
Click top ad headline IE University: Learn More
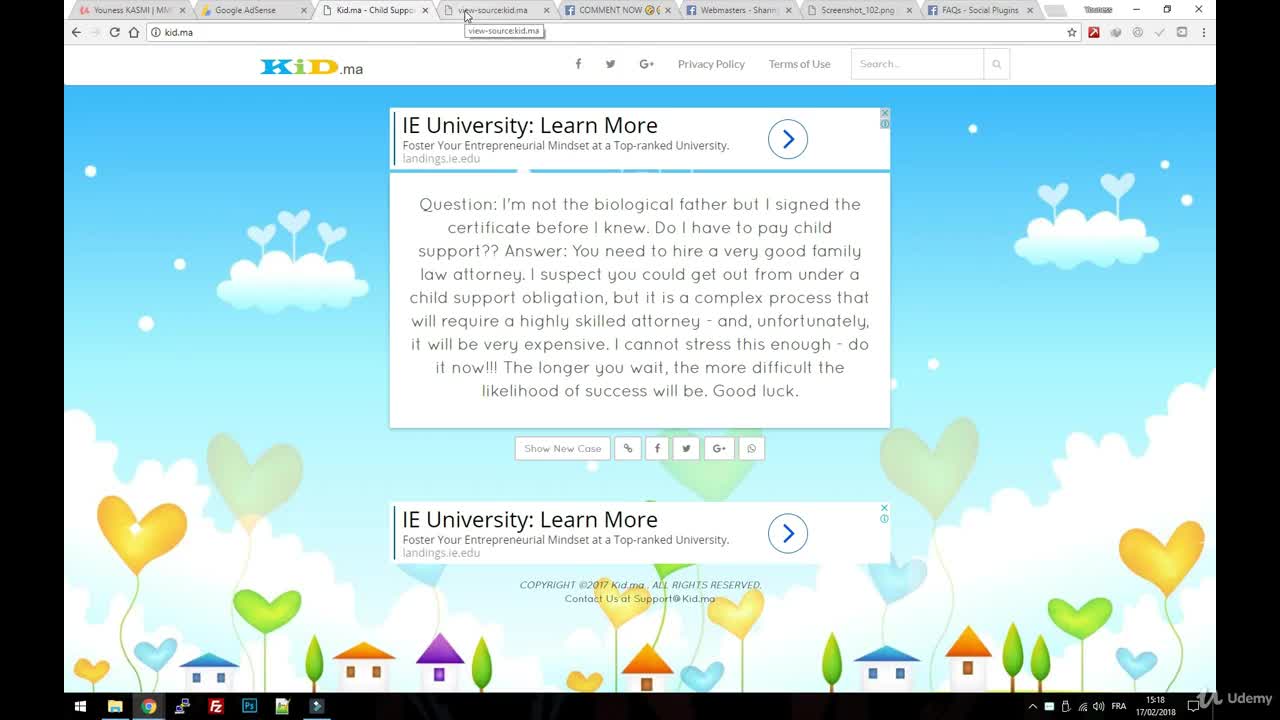[530, 125]
